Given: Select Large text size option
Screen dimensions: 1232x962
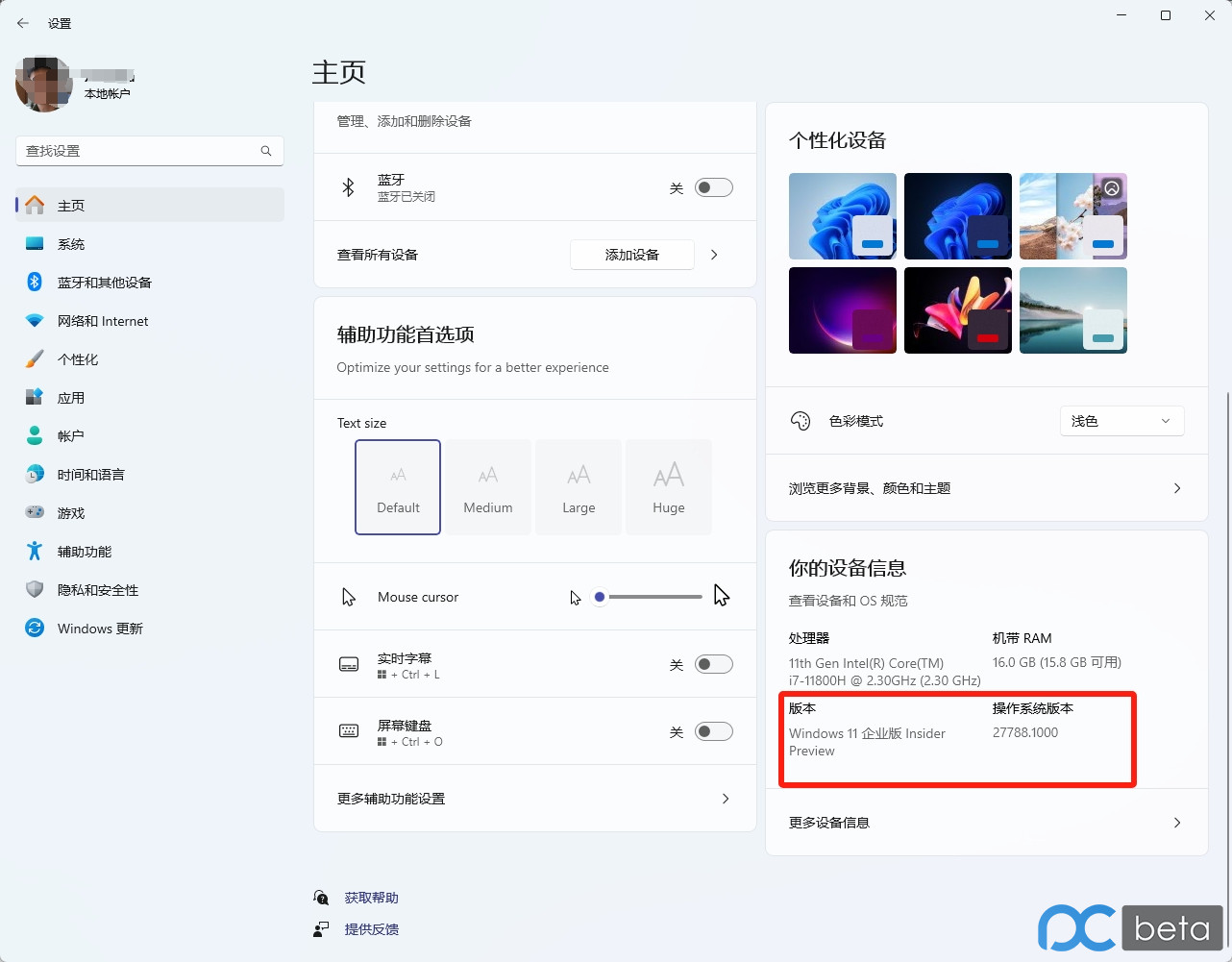Looking at the screenshot, I should click(x=579, y=487).
